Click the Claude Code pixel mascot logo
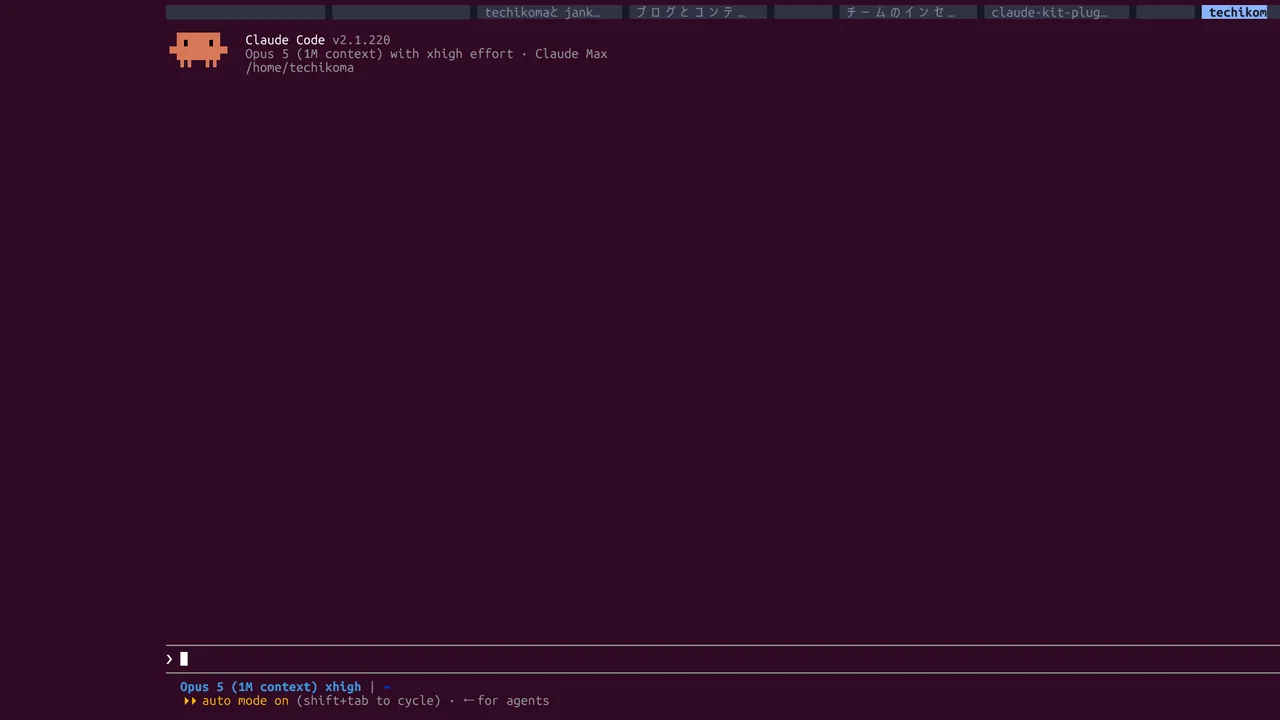 pyautogui.click(x=198, y=50)
